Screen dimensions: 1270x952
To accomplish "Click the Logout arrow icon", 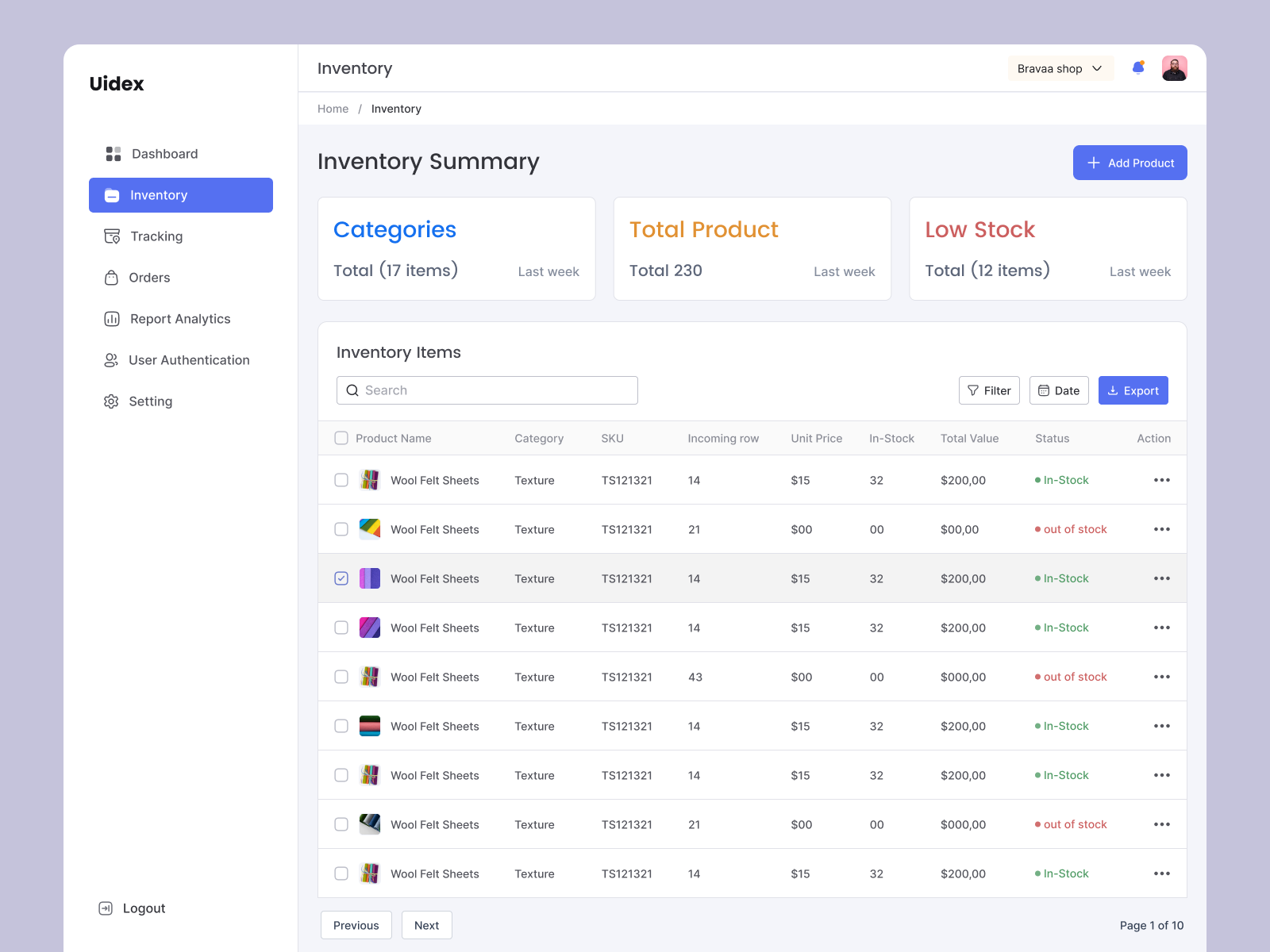I will click(x=106, y=908).
